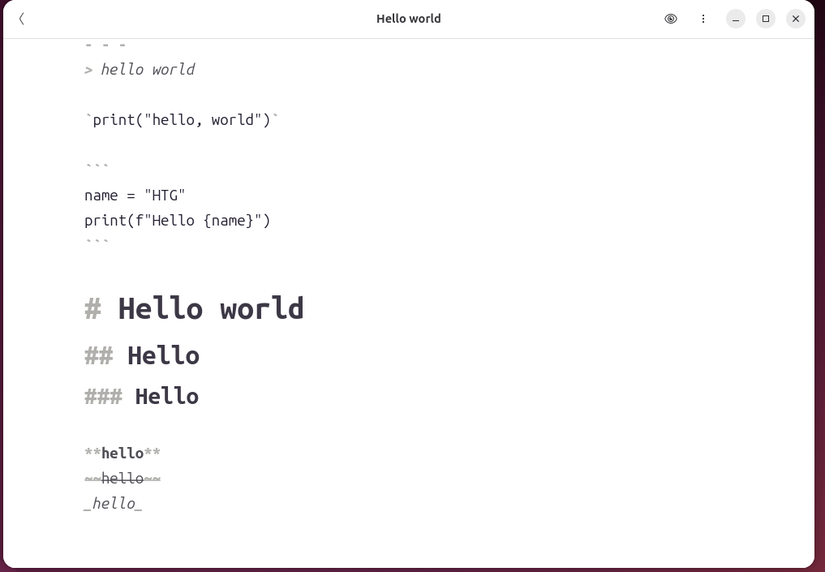The width and height of the screenshot is (825, 572).
Task: Click the line print(f"Hello {name}")
Action: (177, 220)
